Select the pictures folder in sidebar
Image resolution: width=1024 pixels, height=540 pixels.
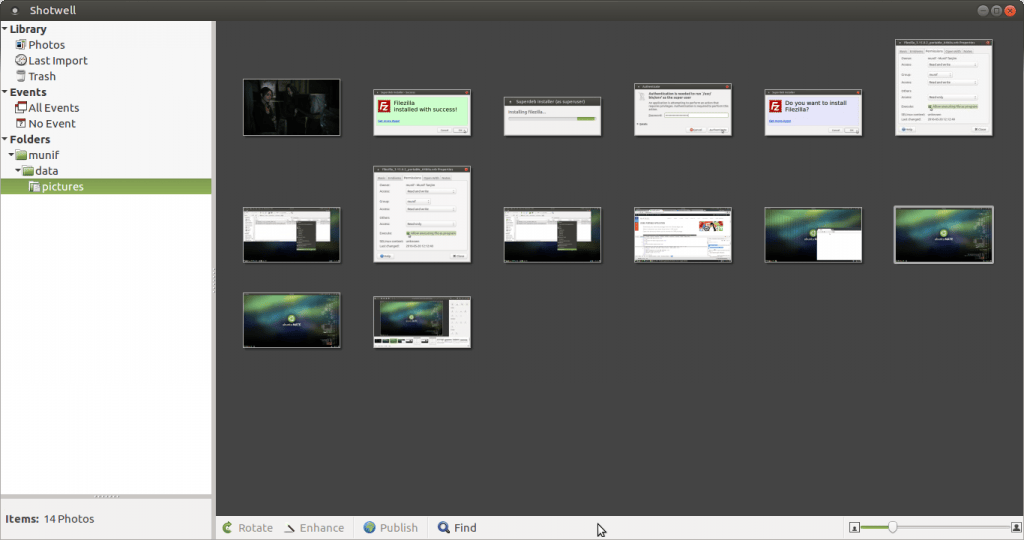click(62, 187)
